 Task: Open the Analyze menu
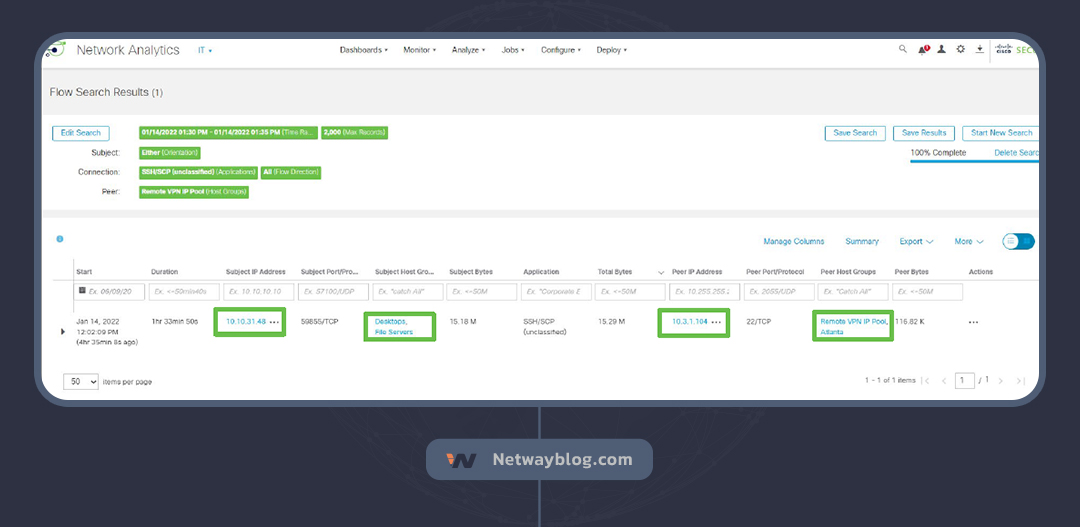tap(468, 50)
